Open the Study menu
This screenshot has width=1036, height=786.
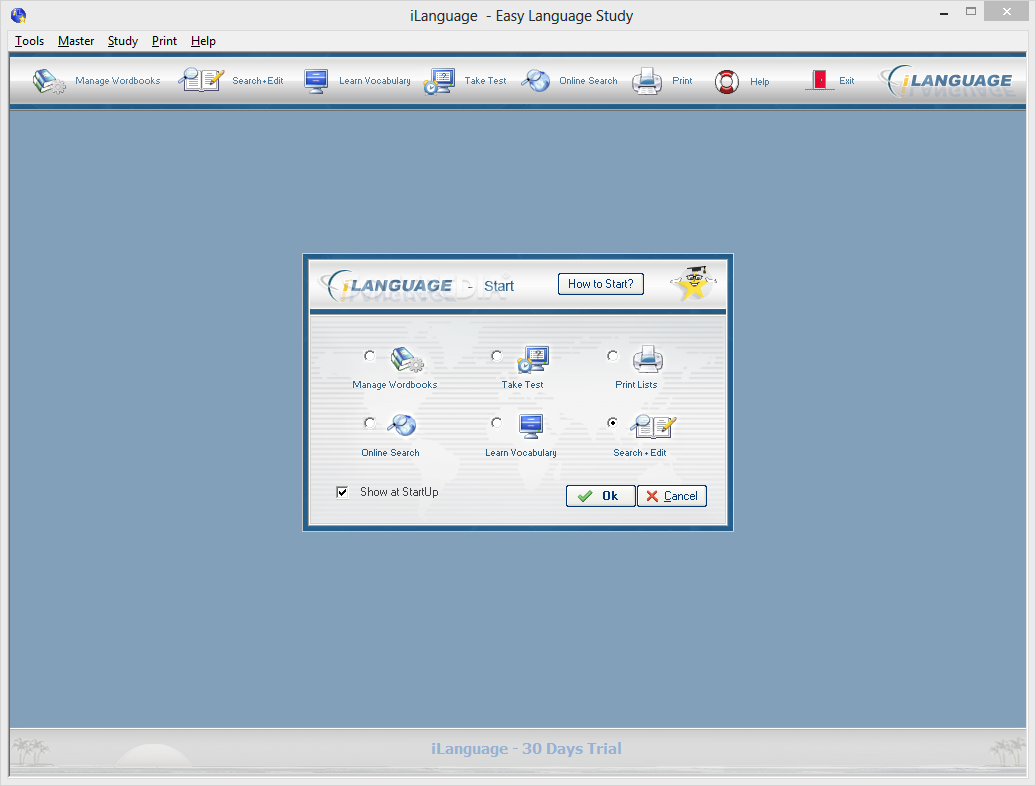123,41
